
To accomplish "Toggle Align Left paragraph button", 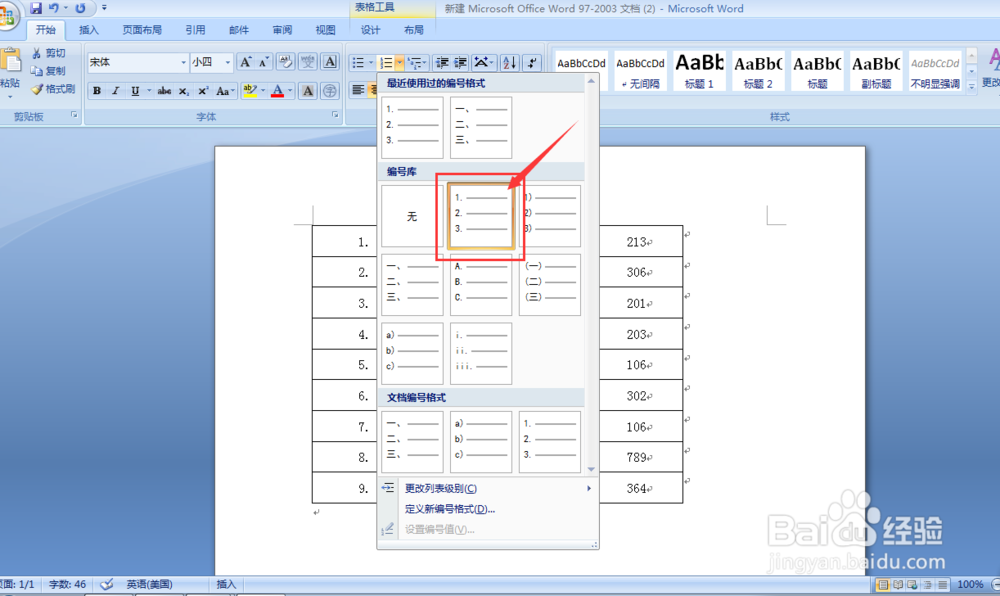I will click(x=358, y=91).
